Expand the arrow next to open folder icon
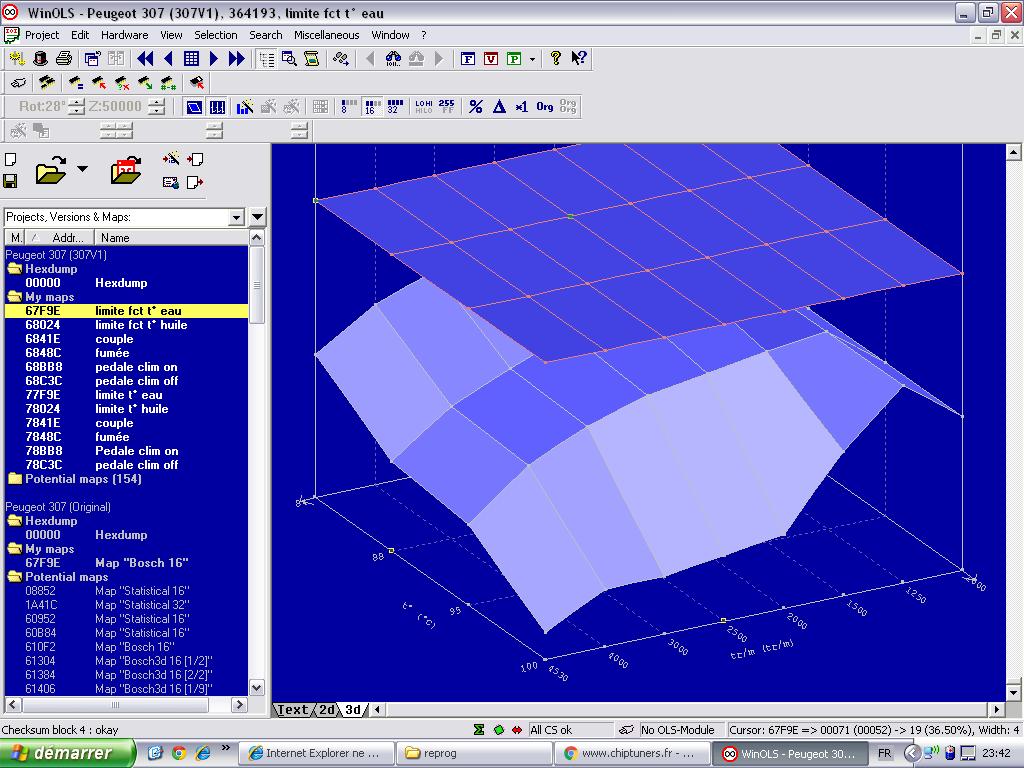The width and height of the screenshot is (1024, 768). click(x=82, y=169)
